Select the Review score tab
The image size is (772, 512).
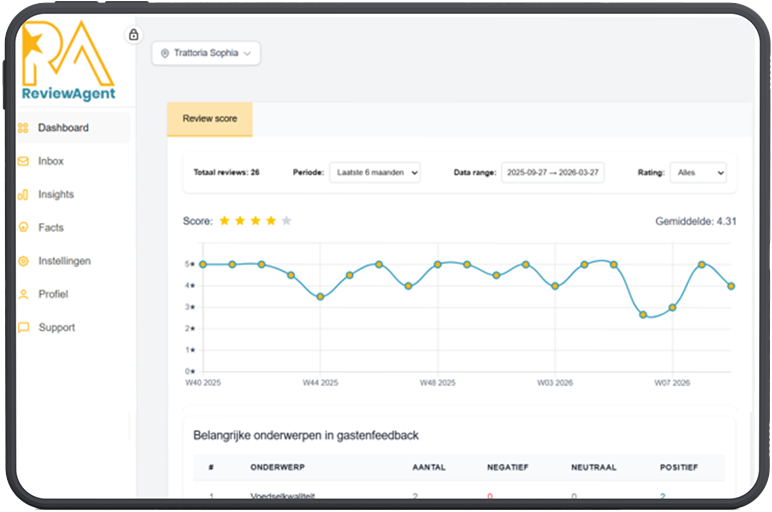coord(210,119)
